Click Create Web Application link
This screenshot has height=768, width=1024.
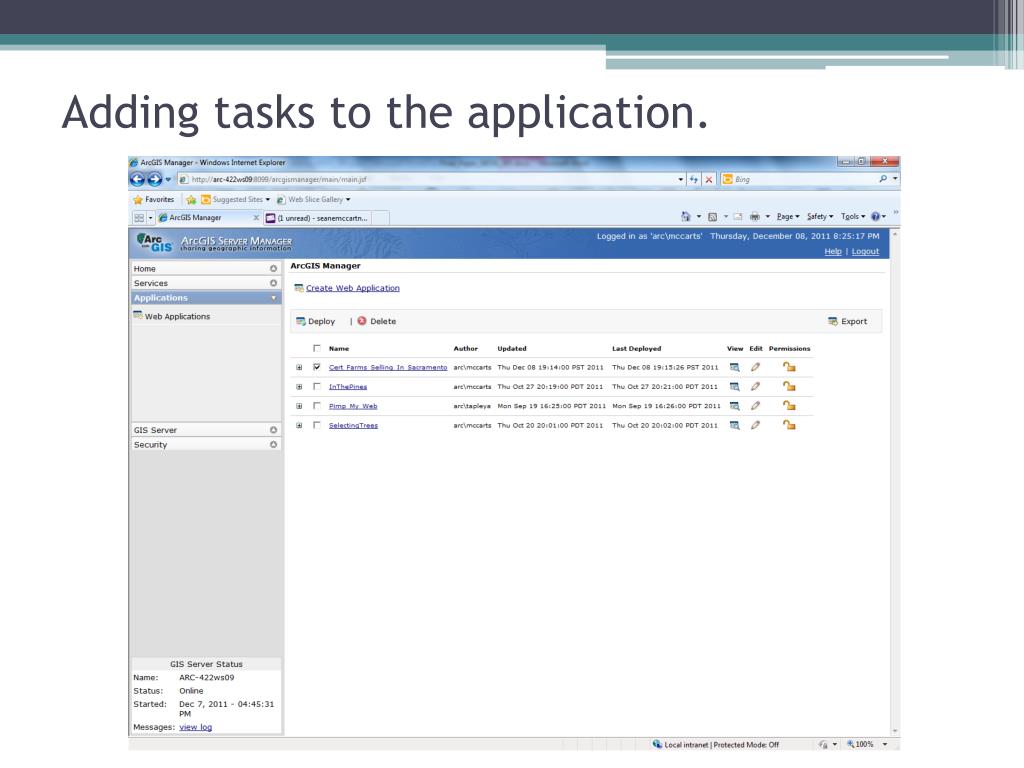click(353, 288)
